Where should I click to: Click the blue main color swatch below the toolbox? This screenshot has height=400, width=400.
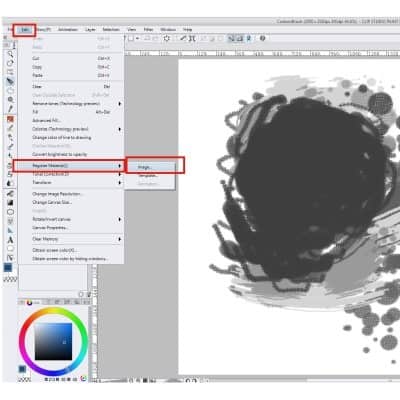pos(8,267)
